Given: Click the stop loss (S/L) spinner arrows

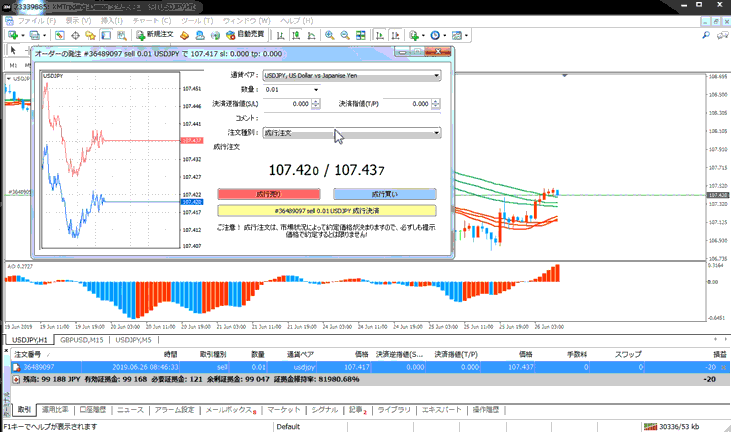Looking at the screenshot, I should pyautogui.click(x=316, y=104).
